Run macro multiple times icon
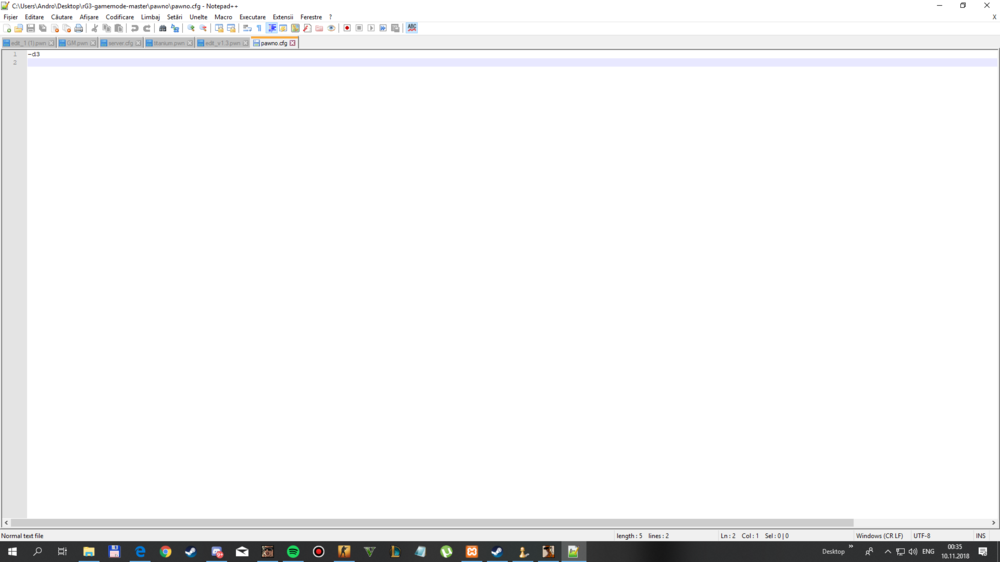Viewport: 1000px width, 562px height. [383, 28]
